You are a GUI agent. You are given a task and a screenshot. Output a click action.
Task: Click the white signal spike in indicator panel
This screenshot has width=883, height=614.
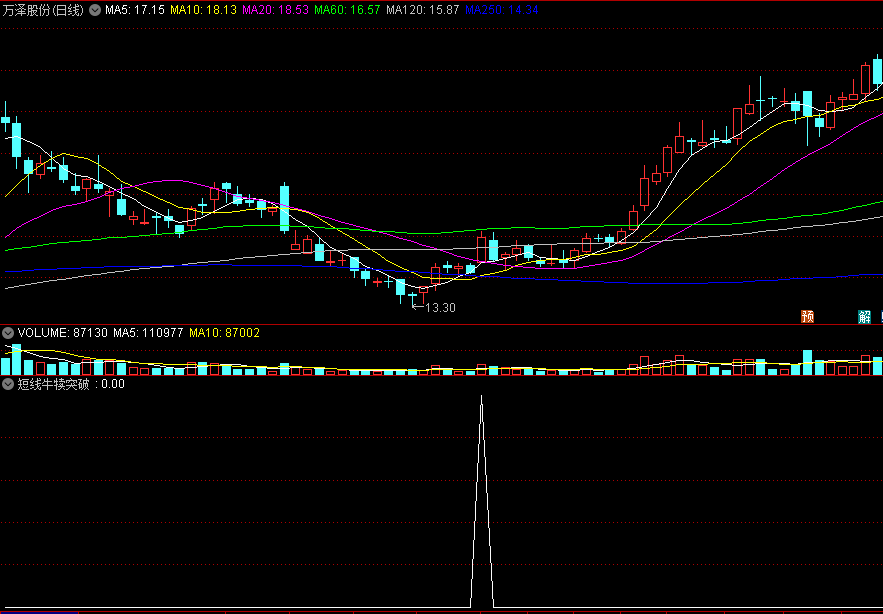[x=481, y=501]
